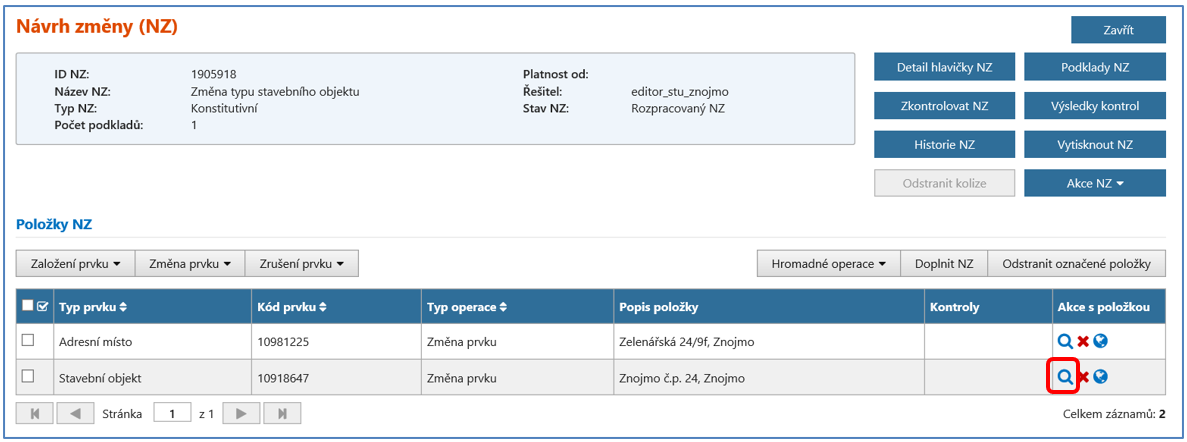The image size is (1187, 442).
Task: Click the Zavřít button
Action: [x=1118, y=30]
